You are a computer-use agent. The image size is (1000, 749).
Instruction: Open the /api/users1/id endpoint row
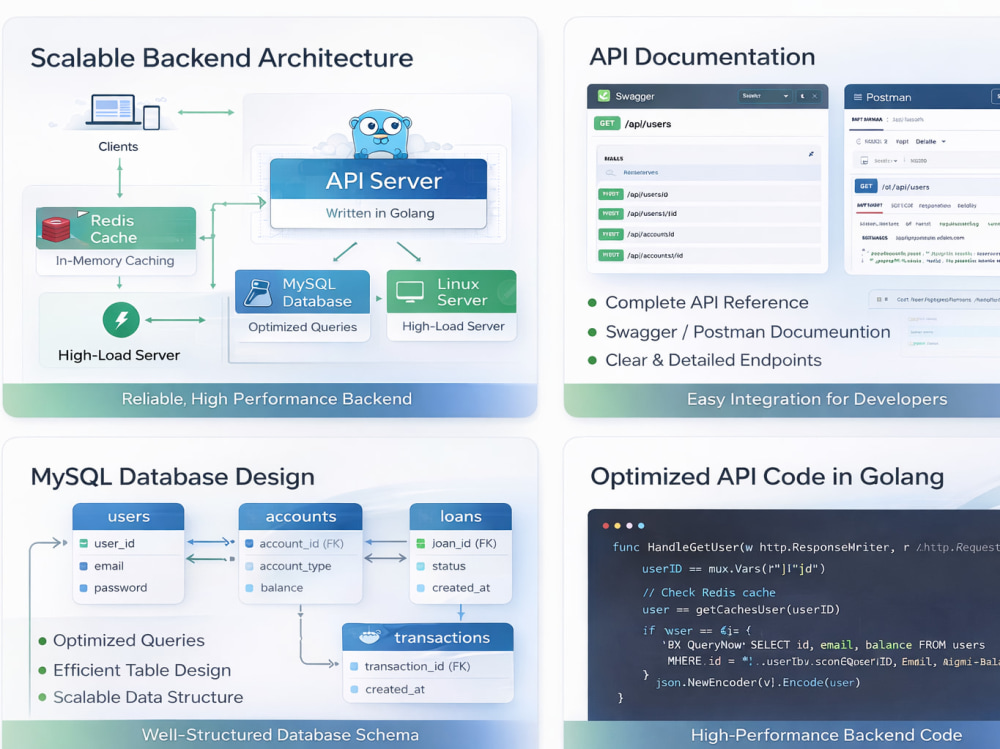pyautogui.click(x=709, y=214)
